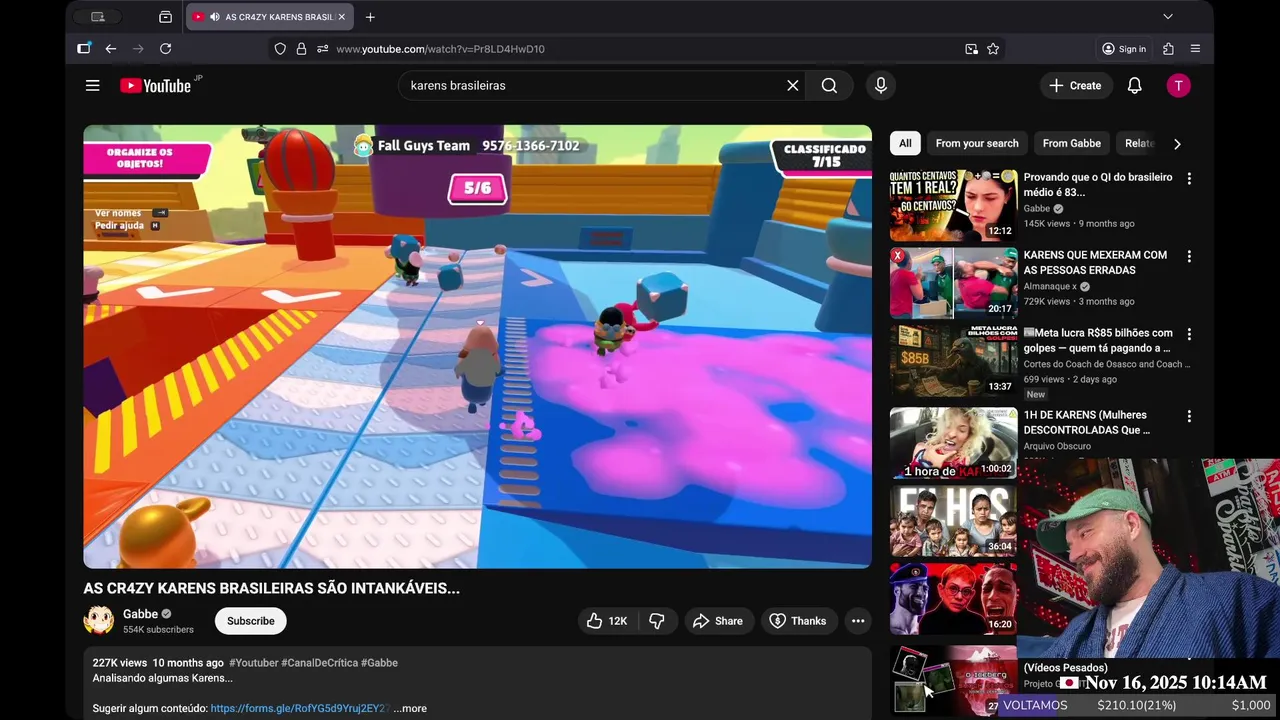The image size is (1280, 720).
Task: Open more actions below the video
Action: tap(858, 621)
